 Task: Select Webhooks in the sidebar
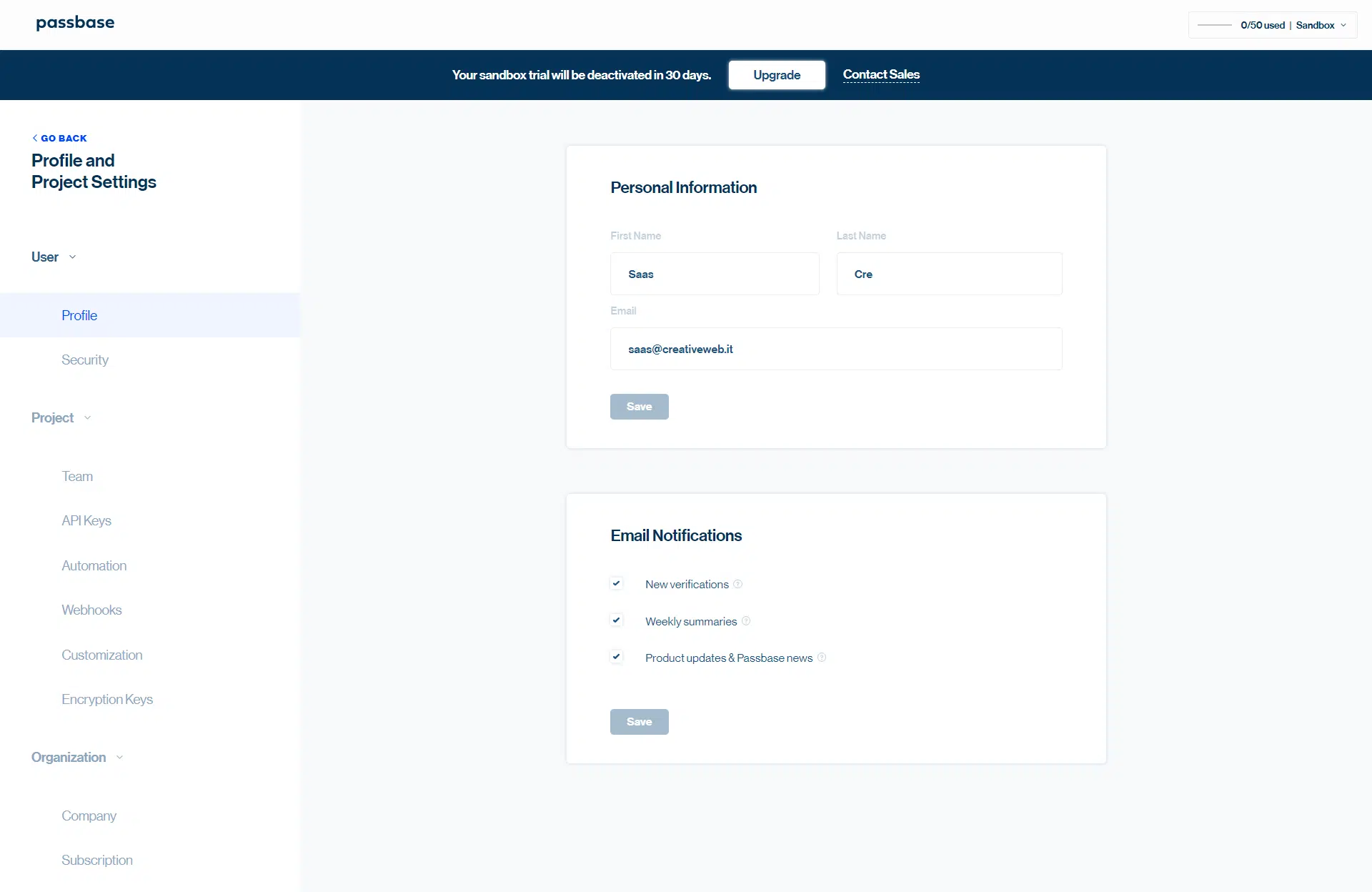click(91, 610)
